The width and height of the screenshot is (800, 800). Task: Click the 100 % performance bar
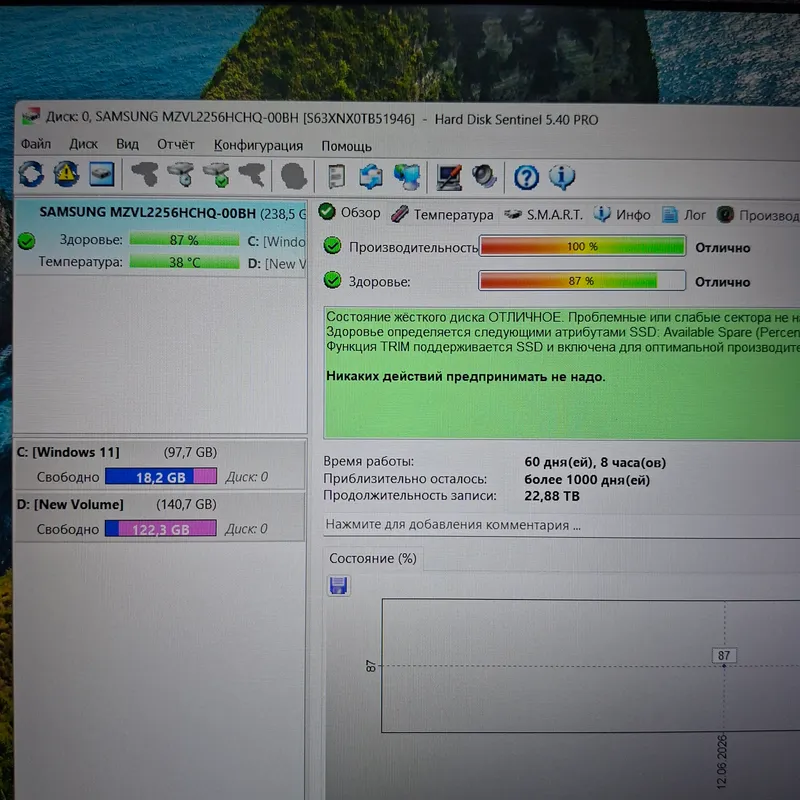582,246
